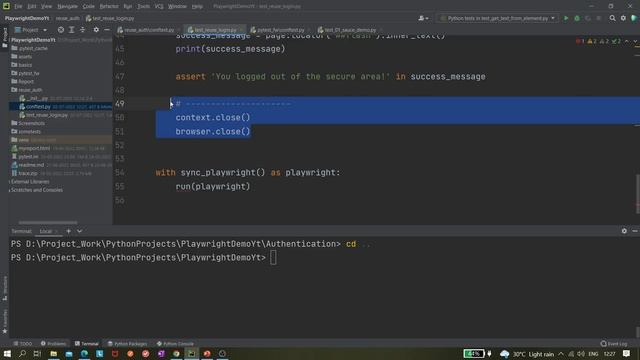Click the green Run button in toolbar
Viewport: 640px width, 360px height.
pyautogui.click(x=566, y=18)
